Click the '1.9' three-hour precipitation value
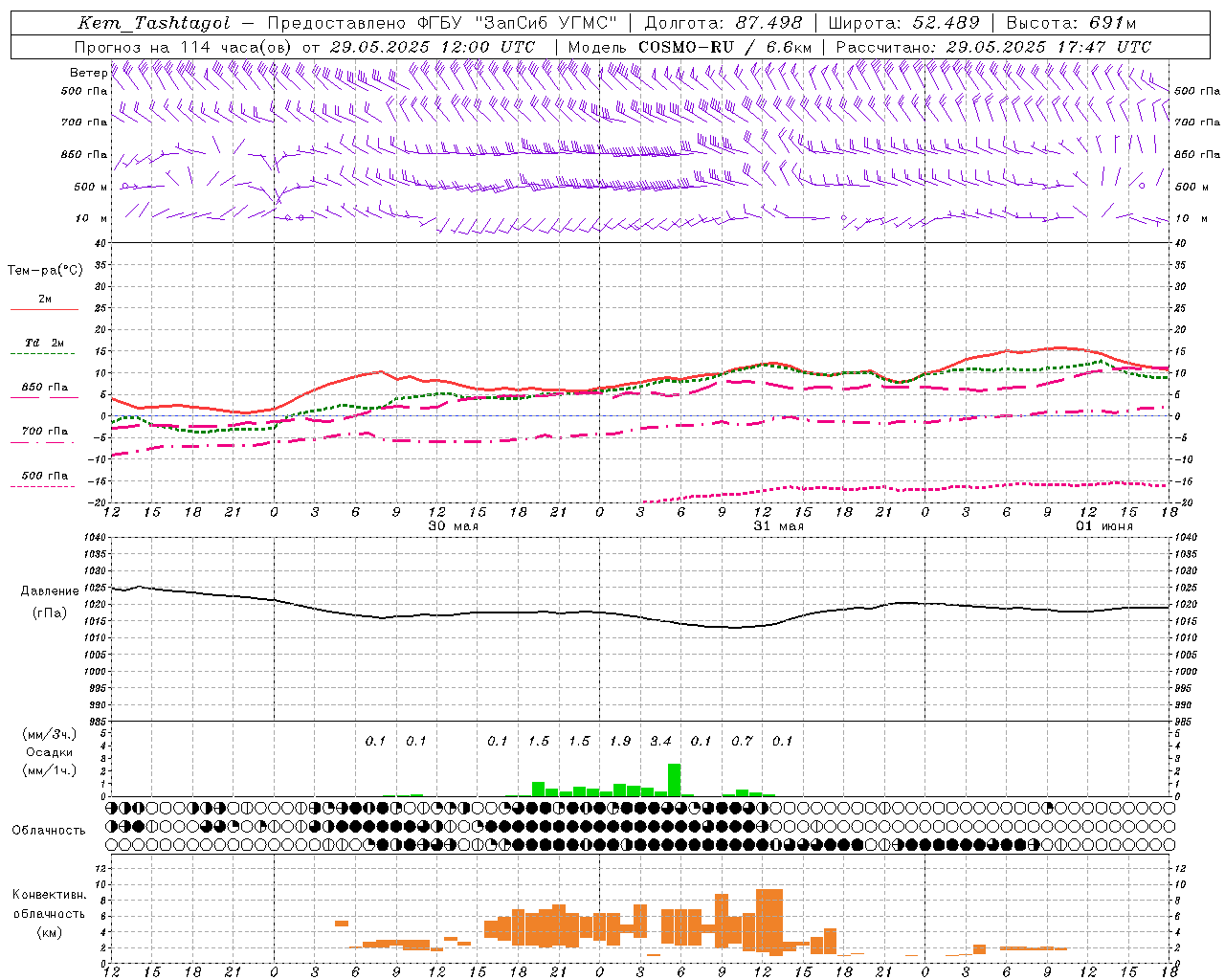 620,741
